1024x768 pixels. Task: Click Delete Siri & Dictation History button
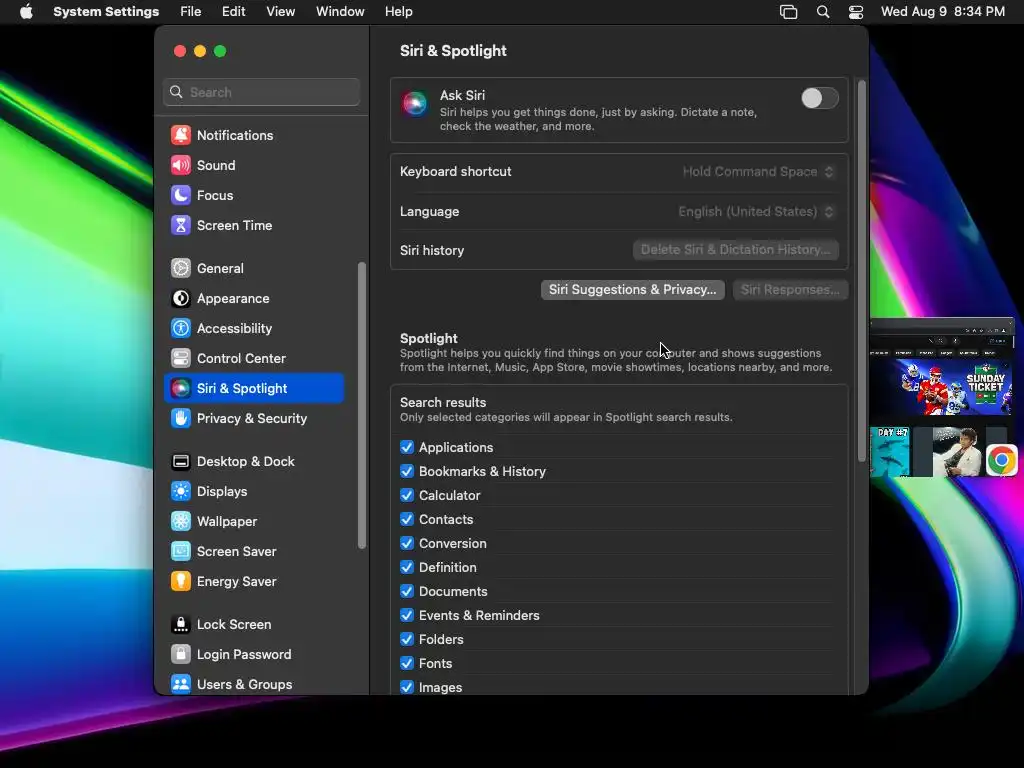pyautogui.click(x=736, y=249)
